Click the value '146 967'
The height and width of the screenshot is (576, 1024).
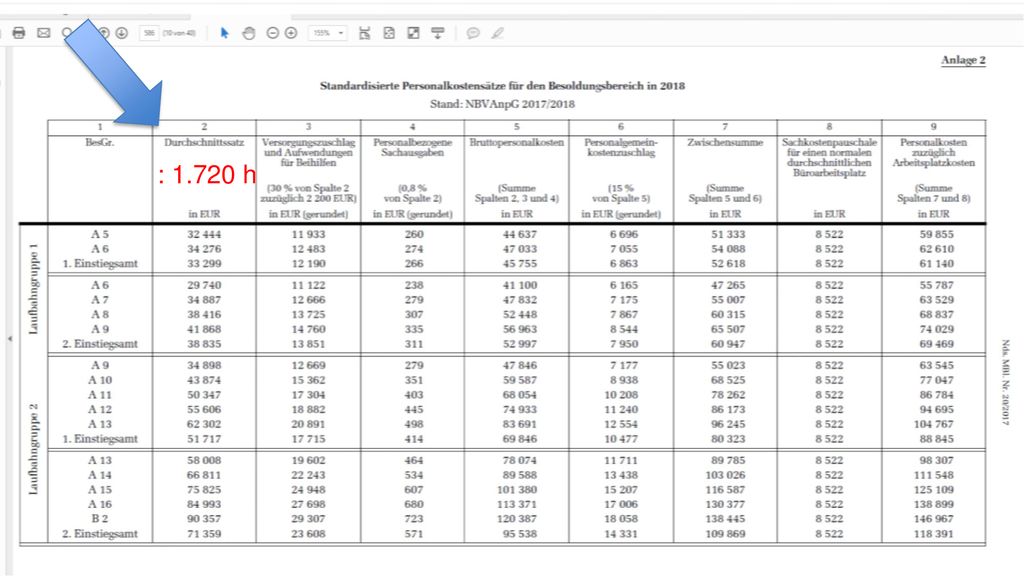(933, 519)
